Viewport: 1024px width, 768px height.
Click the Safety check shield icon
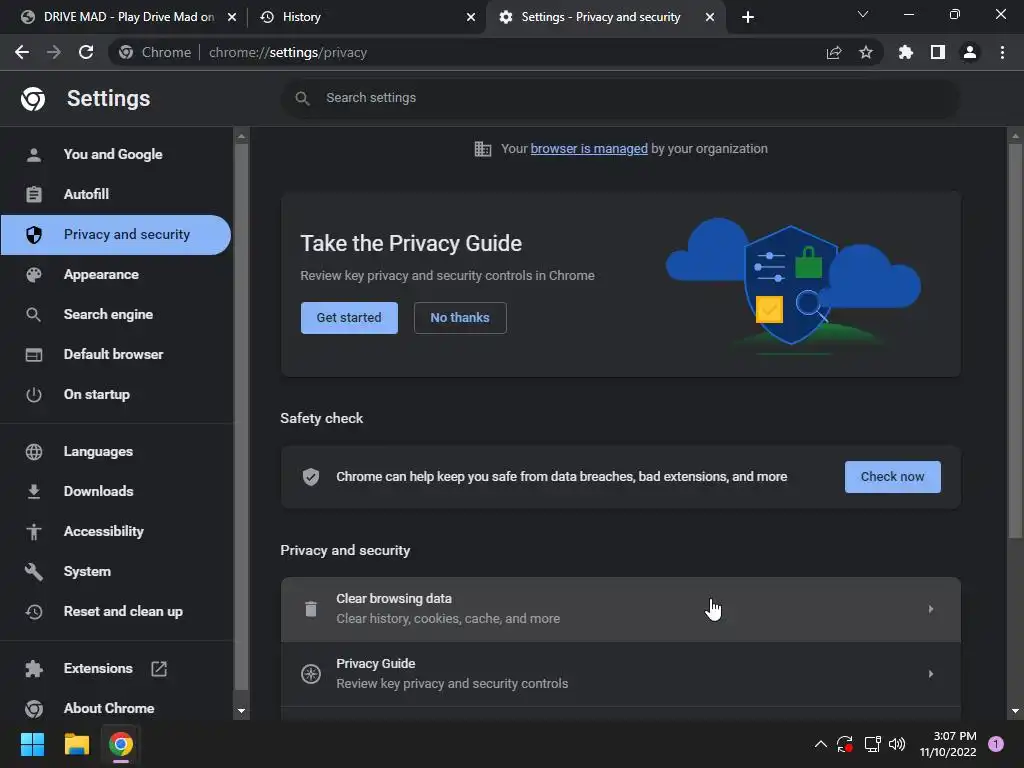click(311, 477)
